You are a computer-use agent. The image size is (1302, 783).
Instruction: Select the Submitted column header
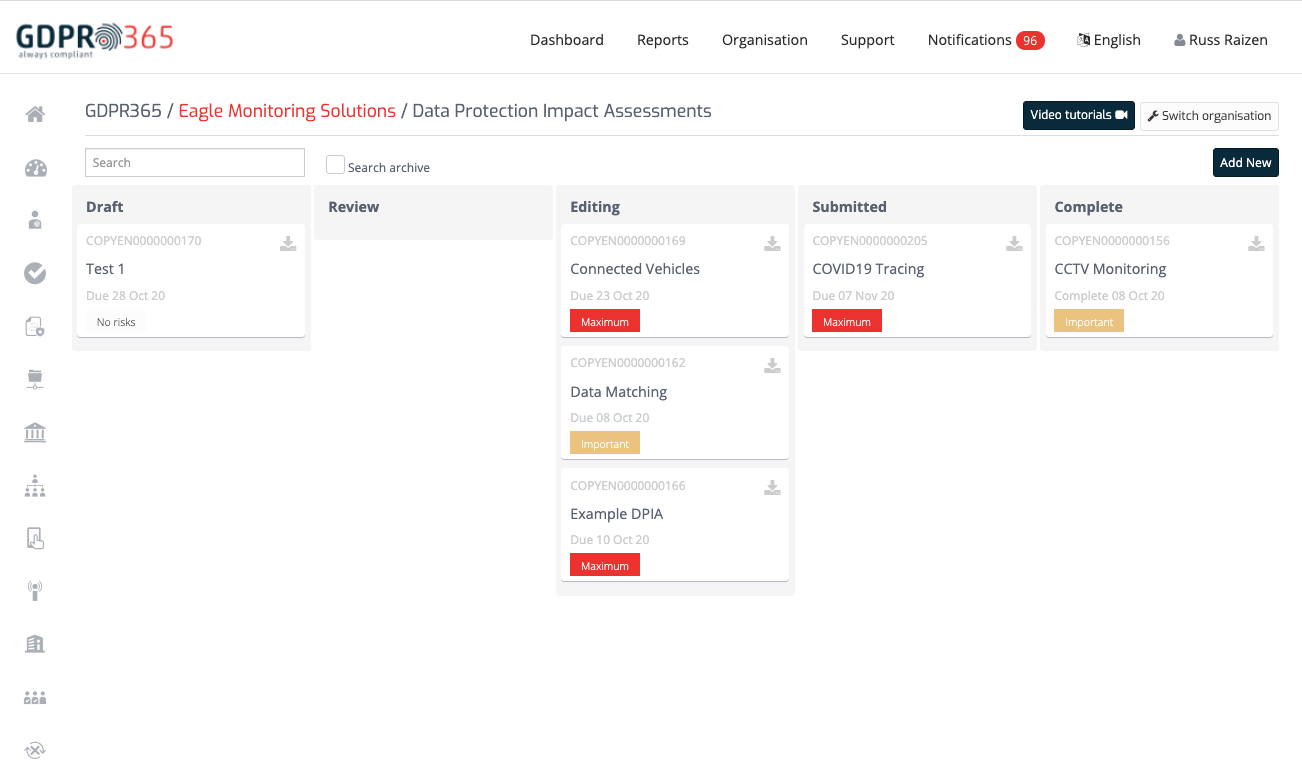(849, 207)
